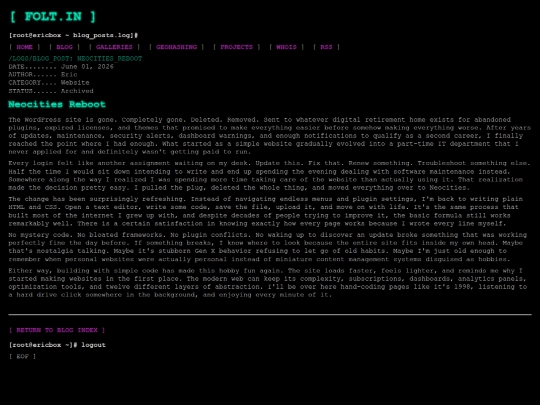The height and width of the screenshot is (405, 540).
Task: Click the CATEGORY Website line
Action: pos(49,83)
